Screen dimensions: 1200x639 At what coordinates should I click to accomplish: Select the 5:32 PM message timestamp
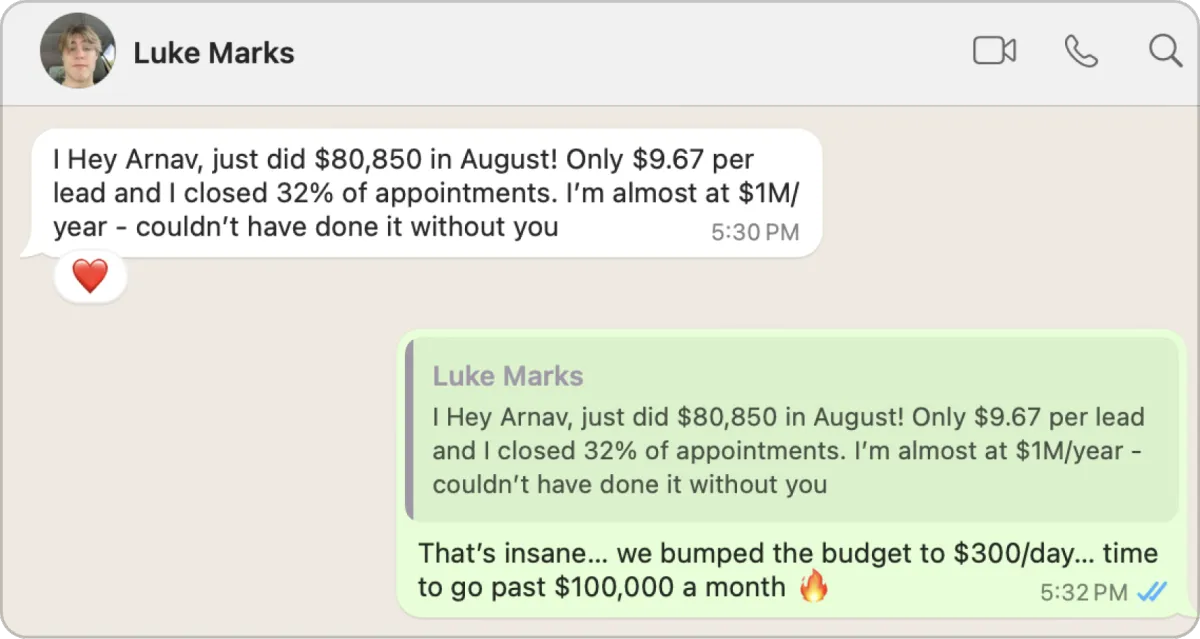pos(1083,593)
